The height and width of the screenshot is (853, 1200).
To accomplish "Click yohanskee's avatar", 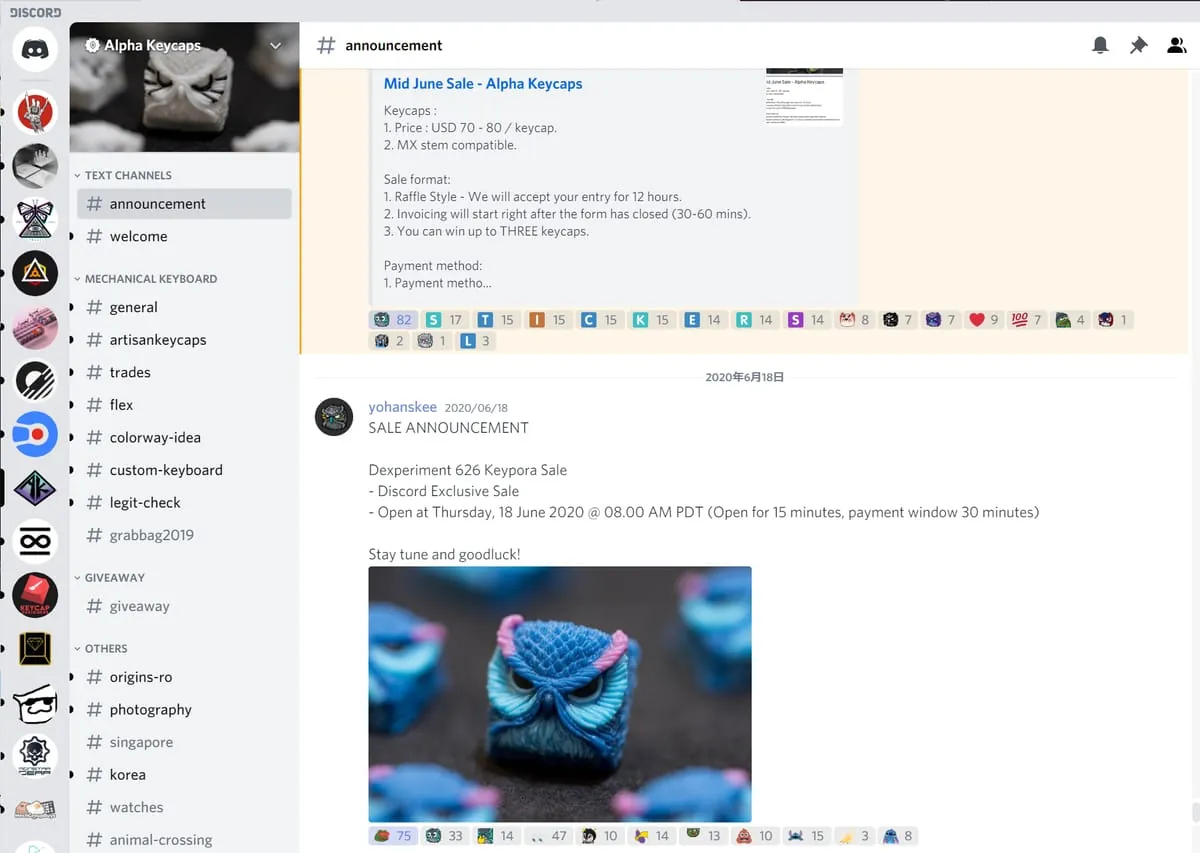I will (334, 417).
